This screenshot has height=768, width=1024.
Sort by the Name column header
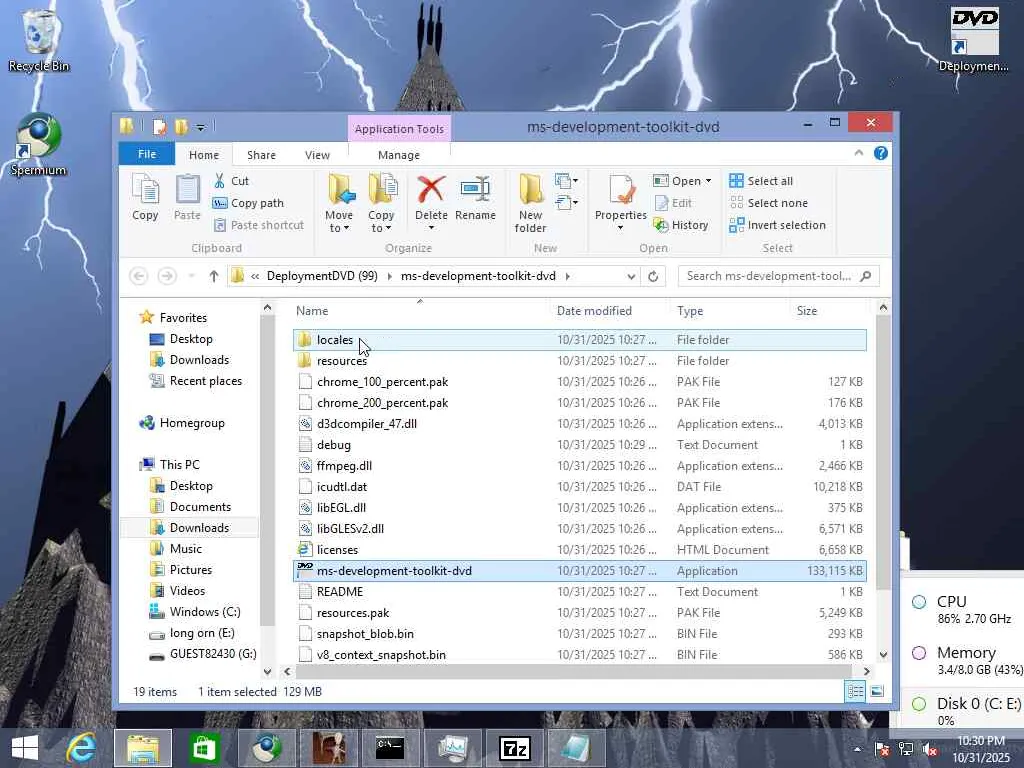click(420, 311)
